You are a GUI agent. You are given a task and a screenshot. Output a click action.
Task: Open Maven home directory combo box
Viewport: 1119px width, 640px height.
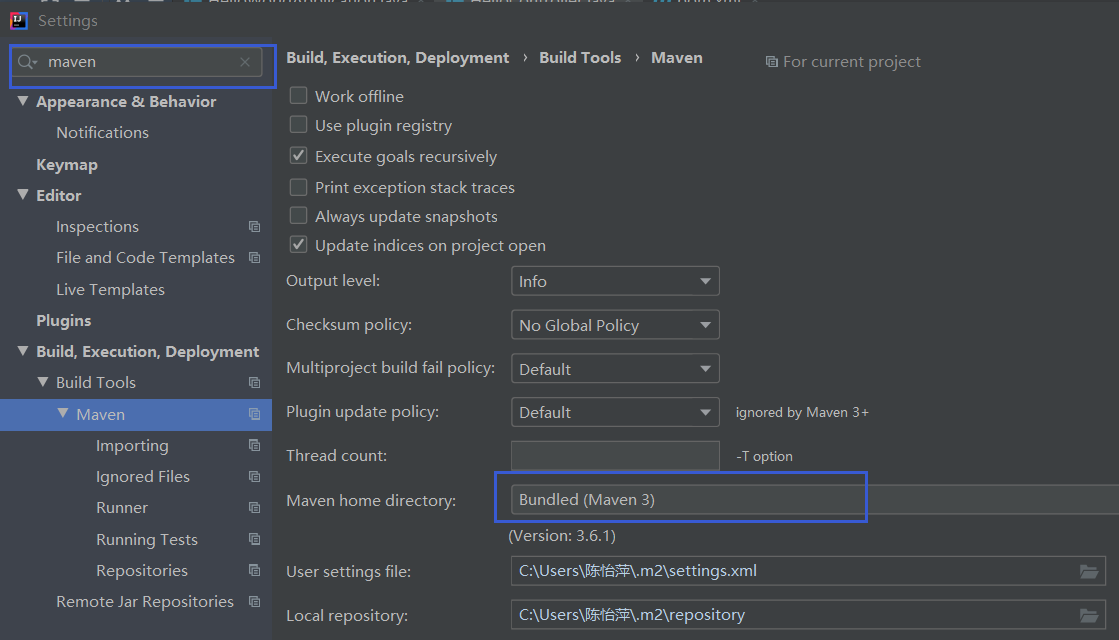coord(814,499)
